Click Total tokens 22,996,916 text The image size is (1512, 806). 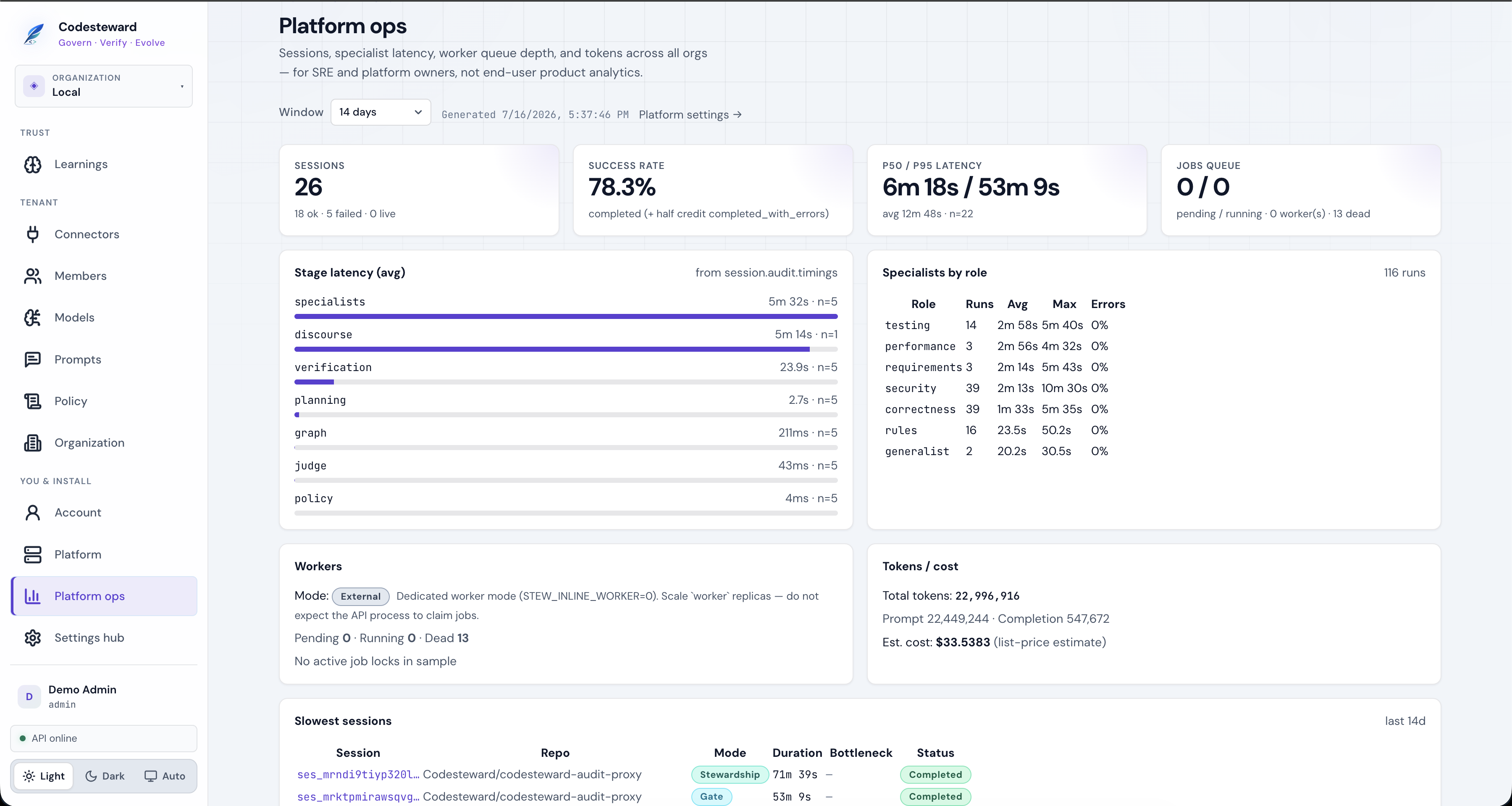951,596
